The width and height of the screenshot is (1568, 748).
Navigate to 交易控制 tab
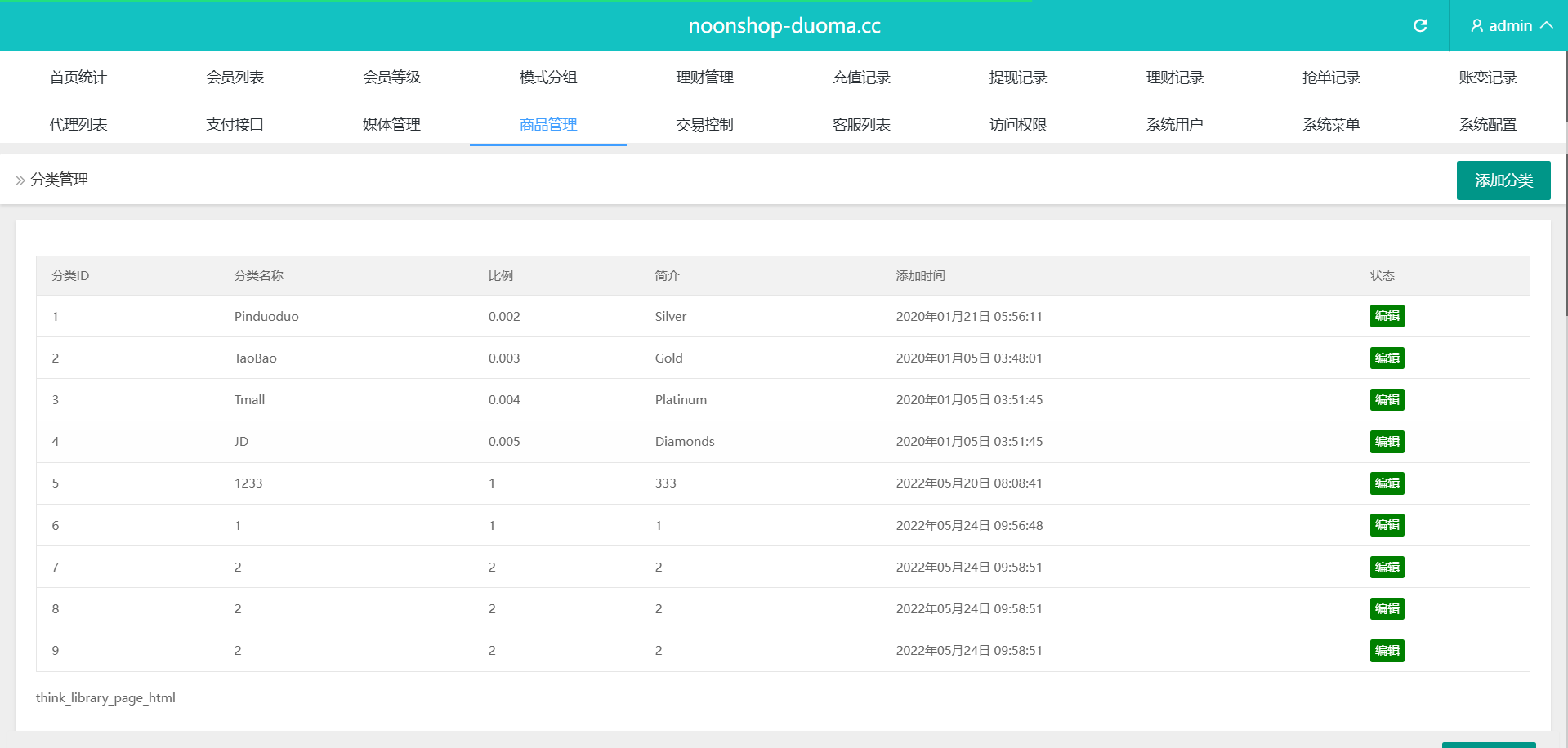[704, 125]
